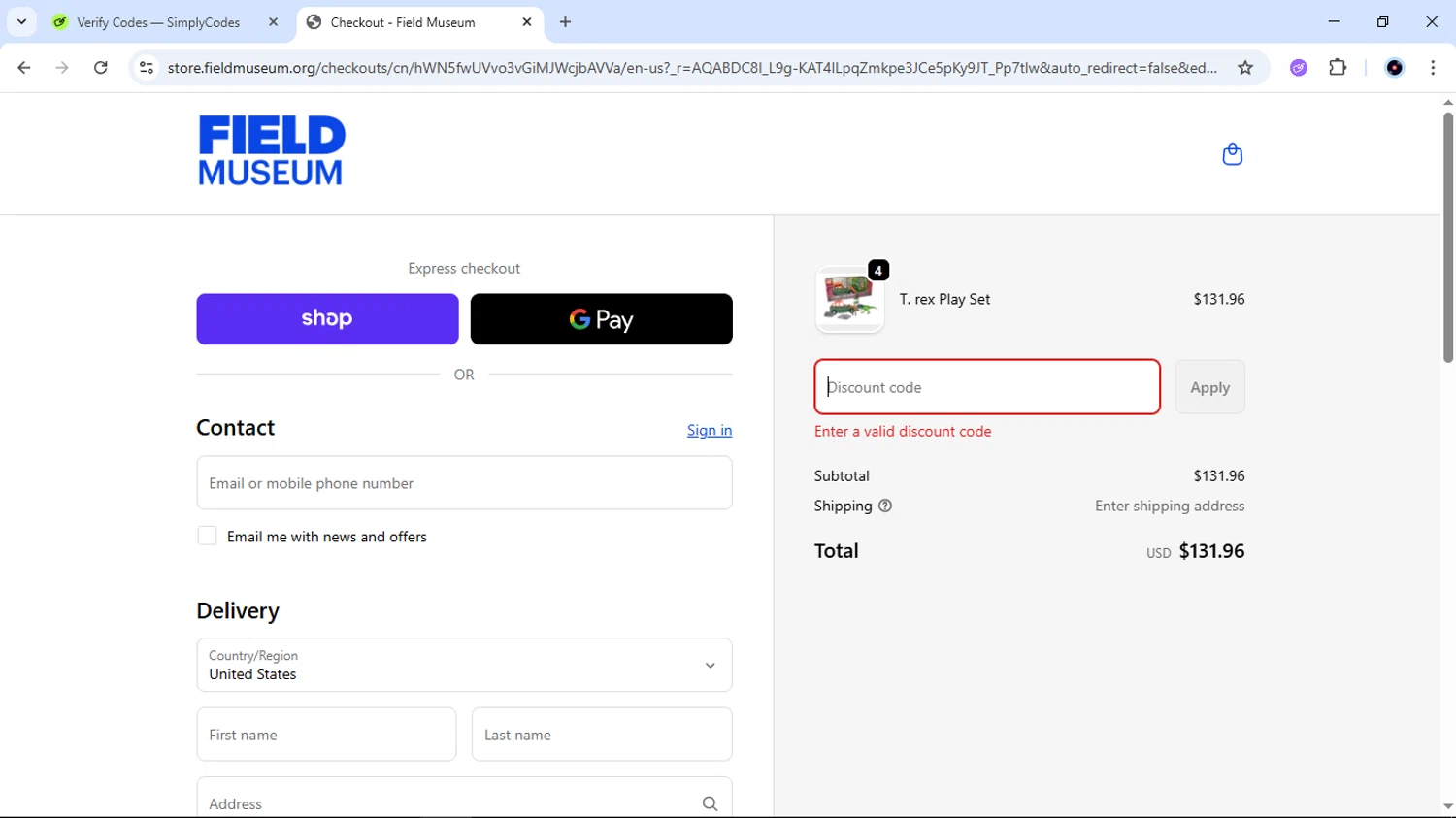Minimize the browser window
1456x818 pixels.
(x=1334, y=21)
